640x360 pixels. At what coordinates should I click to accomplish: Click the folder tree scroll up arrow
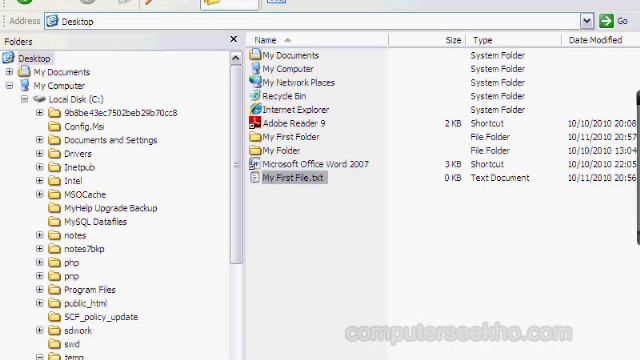(x=236, y=58)
